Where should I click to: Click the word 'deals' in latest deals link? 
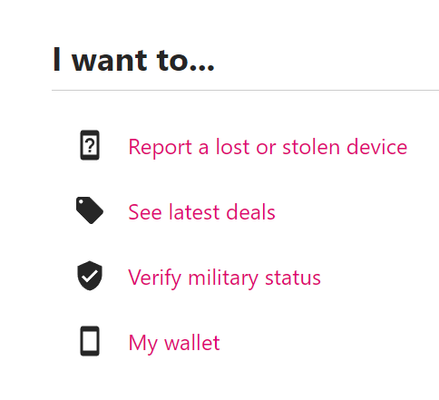coord(251,212)
